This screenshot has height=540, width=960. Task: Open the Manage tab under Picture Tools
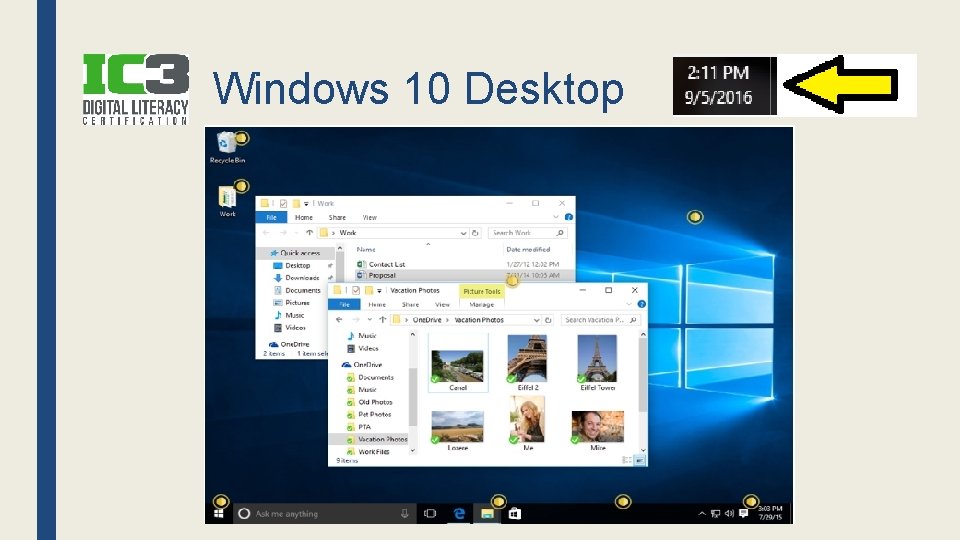click(x=482, y=304)
